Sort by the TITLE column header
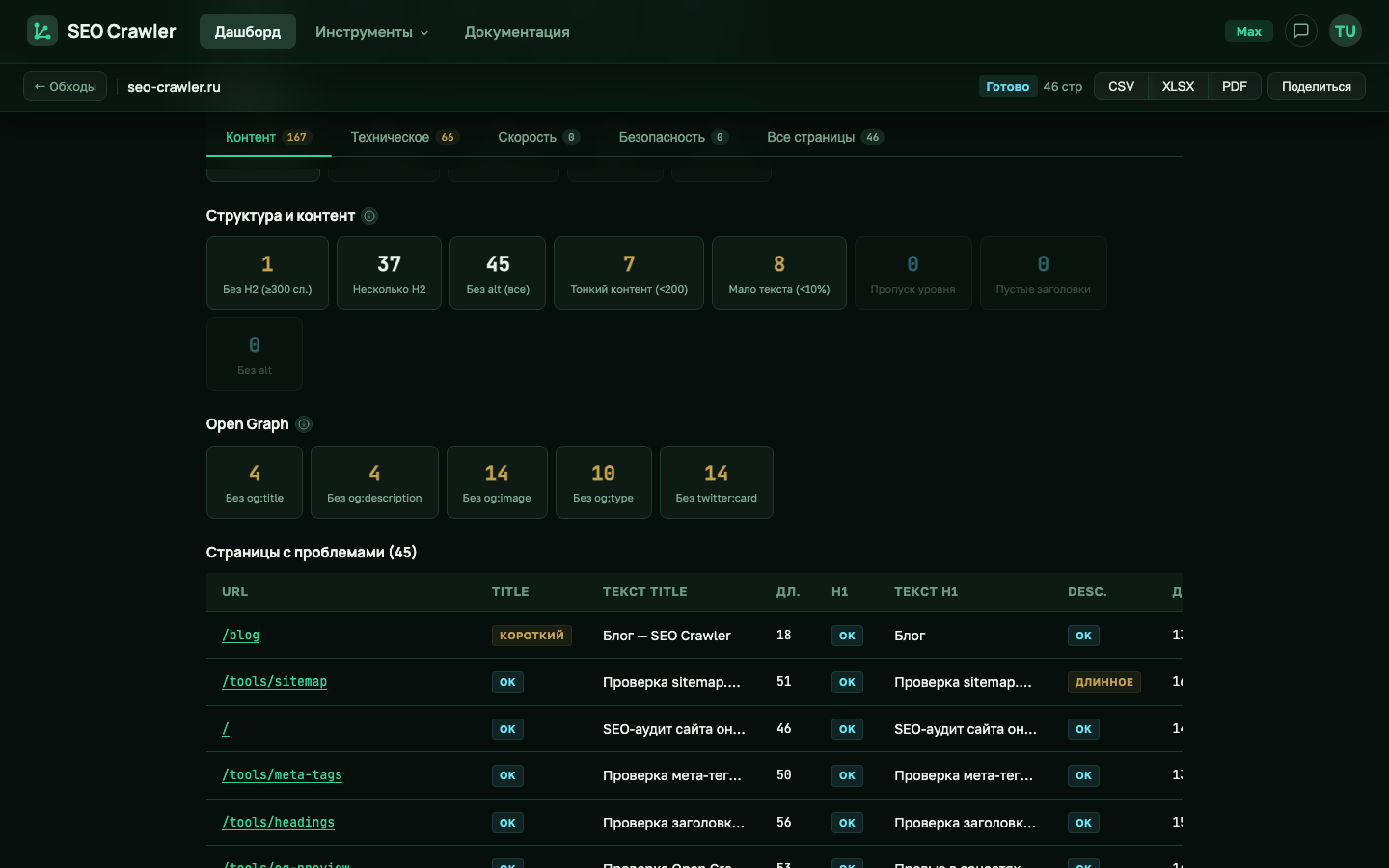Image resolution: width=1389 pixels, height=868 pixels. pos(510,592)
